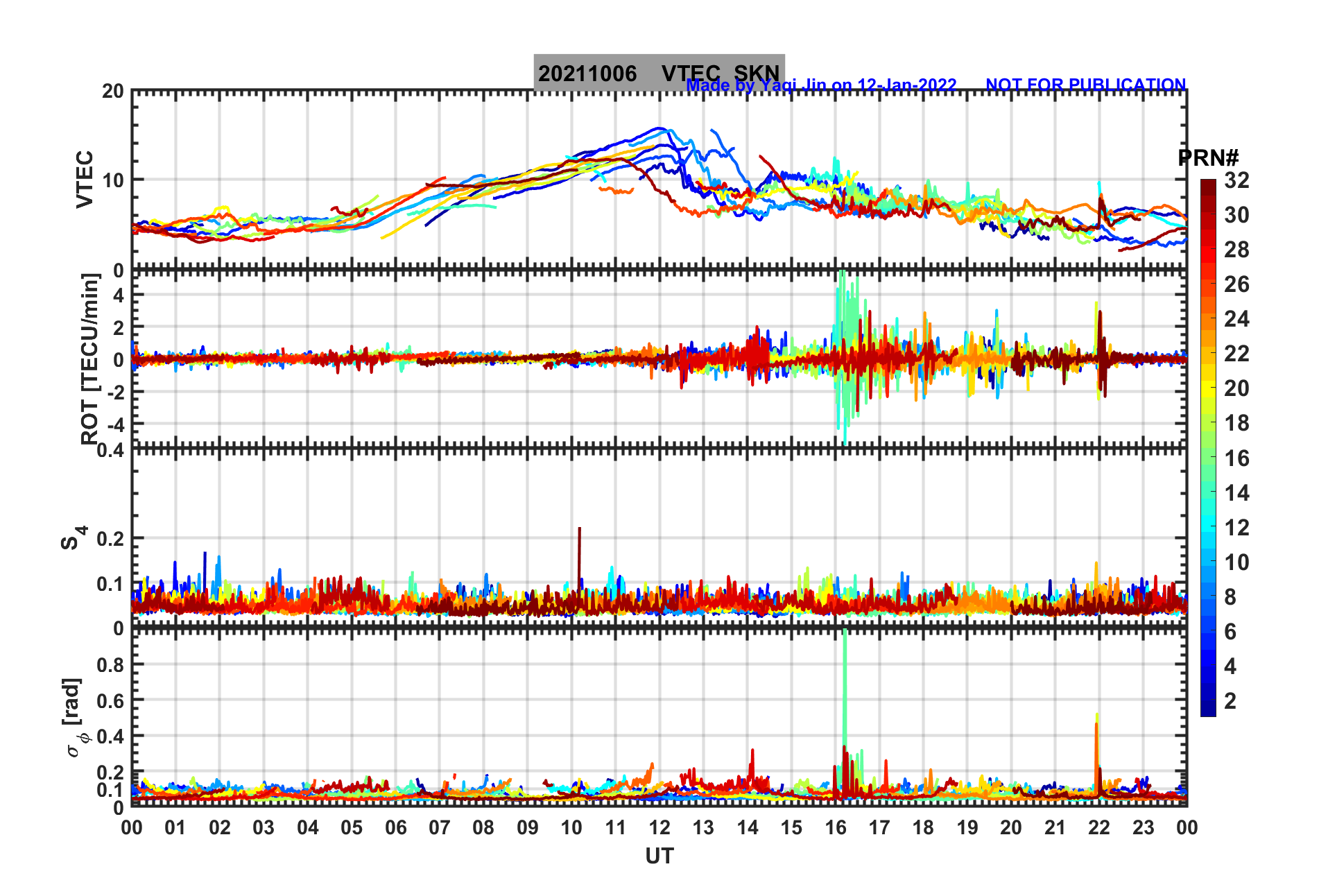
Task: Click x-axis hour label 21
Action: [x=1055, y=828]
